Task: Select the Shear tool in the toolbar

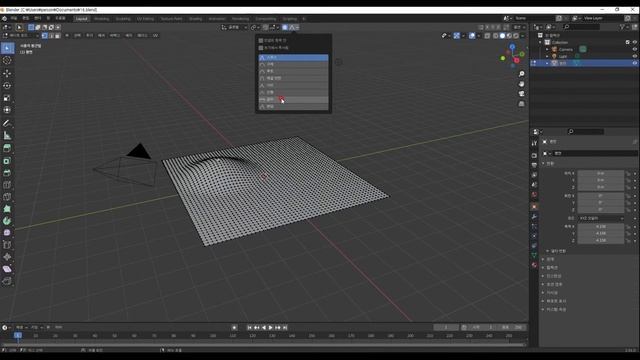Action: click(x=7, y=269)
